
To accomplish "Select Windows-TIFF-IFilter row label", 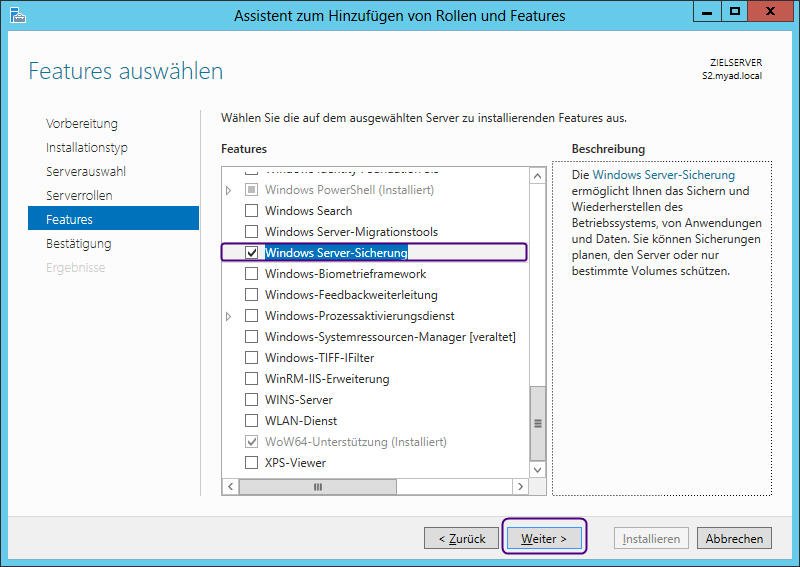I will (319, 358).
